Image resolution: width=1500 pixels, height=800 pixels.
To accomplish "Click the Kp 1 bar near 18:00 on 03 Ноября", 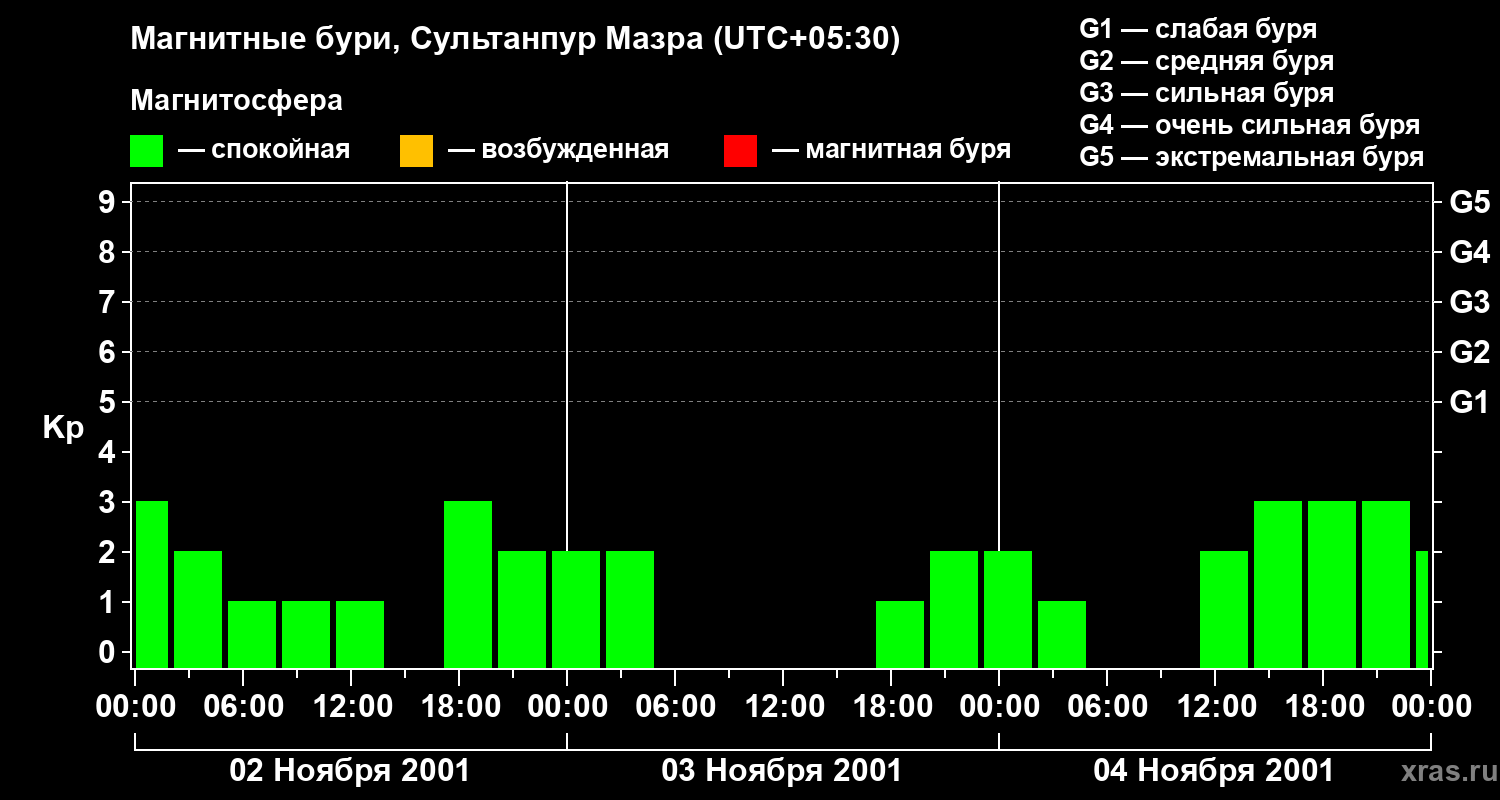I will click(900, 634).
